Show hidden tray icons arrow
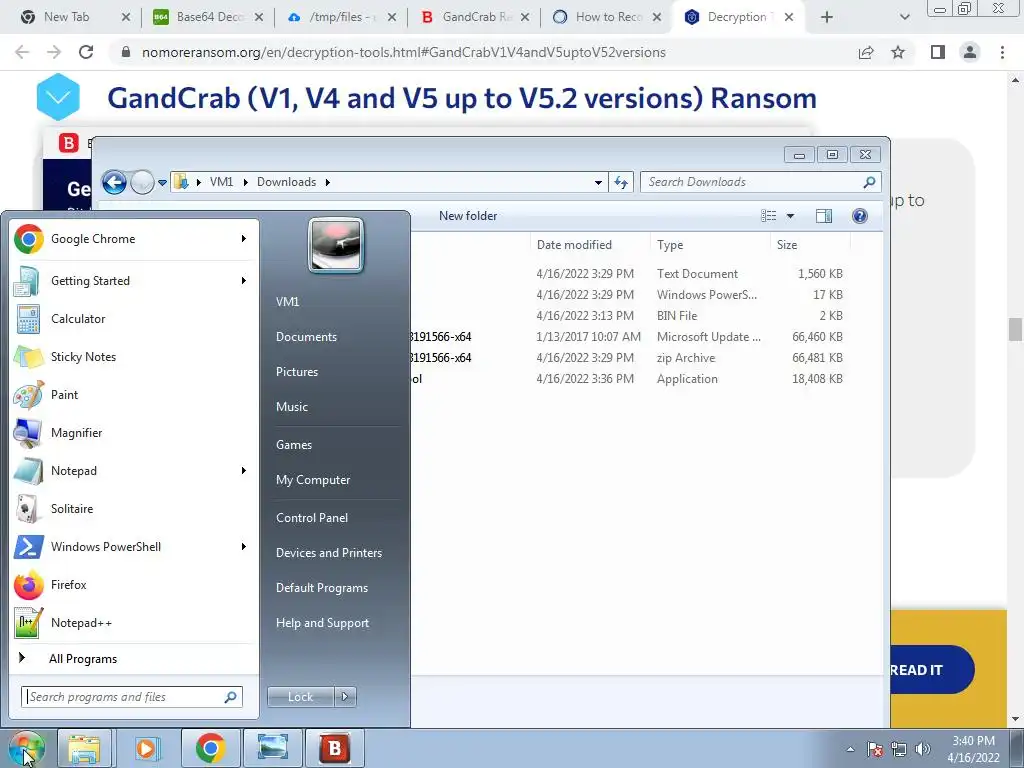This screenshot has width=1024, height=768. pos(850,749)
